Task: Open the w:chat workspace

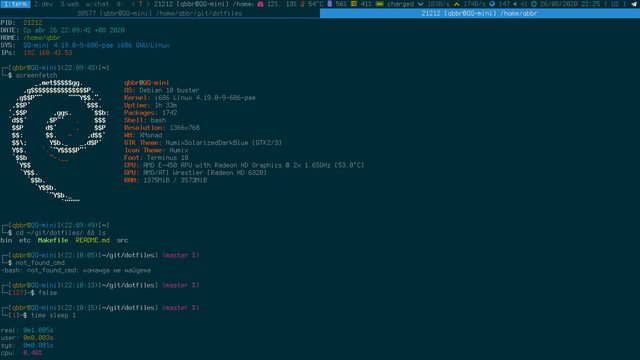Action: coord(98,4)
